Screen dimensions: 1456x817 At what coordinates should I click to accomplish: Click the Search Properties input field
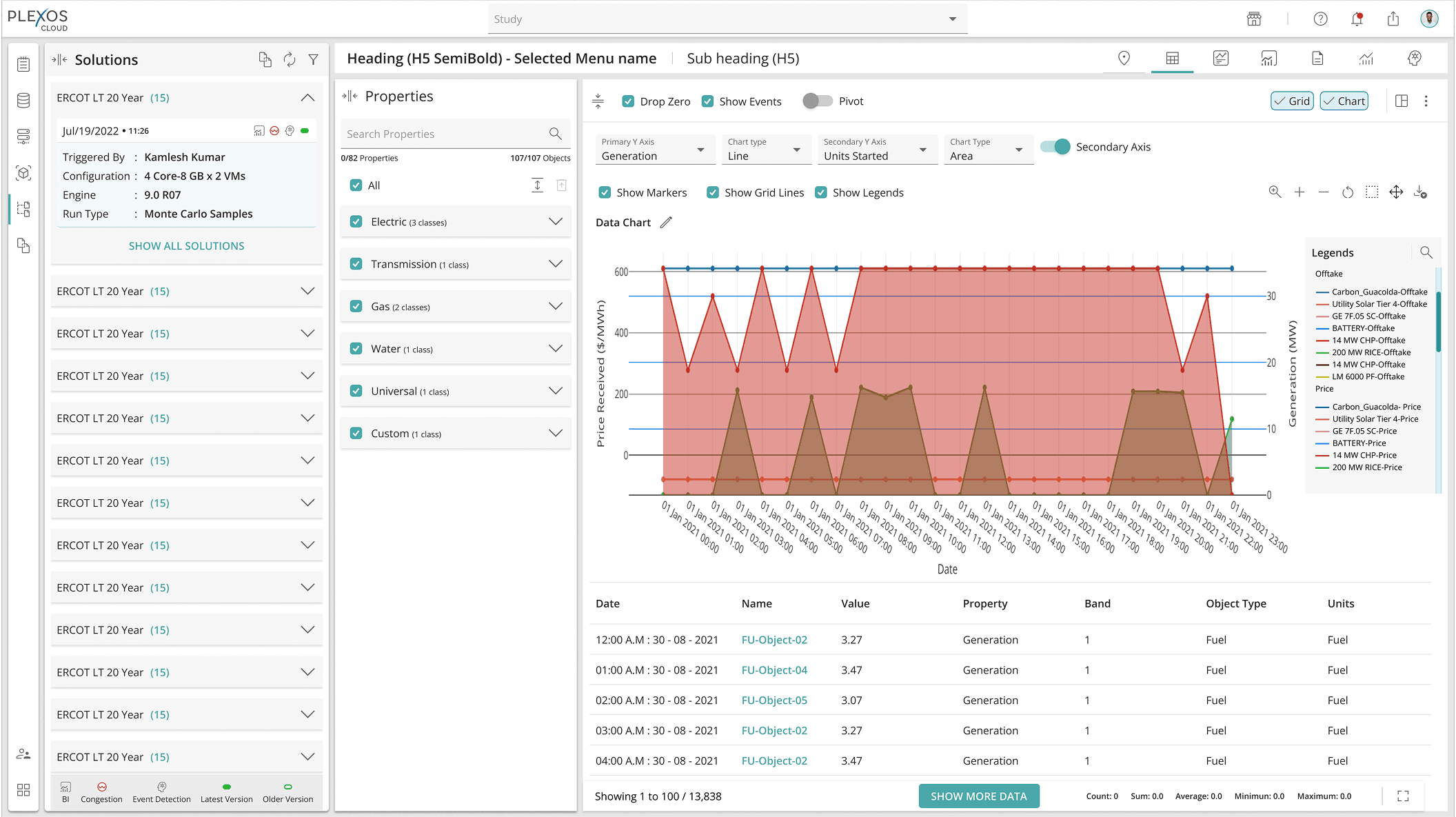tap(455, 134)
